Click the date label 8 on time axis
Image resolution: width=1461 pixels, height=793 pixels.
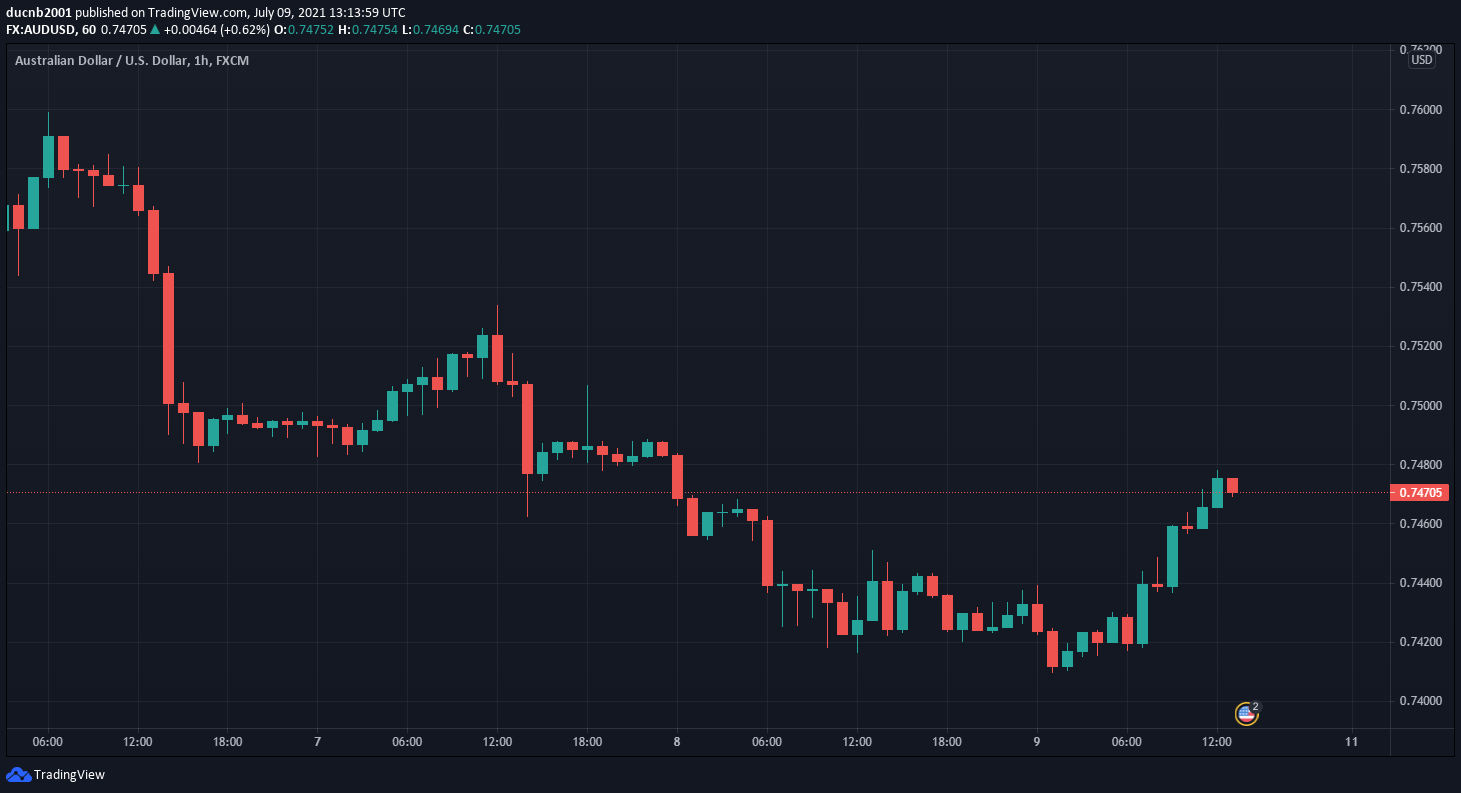coord(677,742)
